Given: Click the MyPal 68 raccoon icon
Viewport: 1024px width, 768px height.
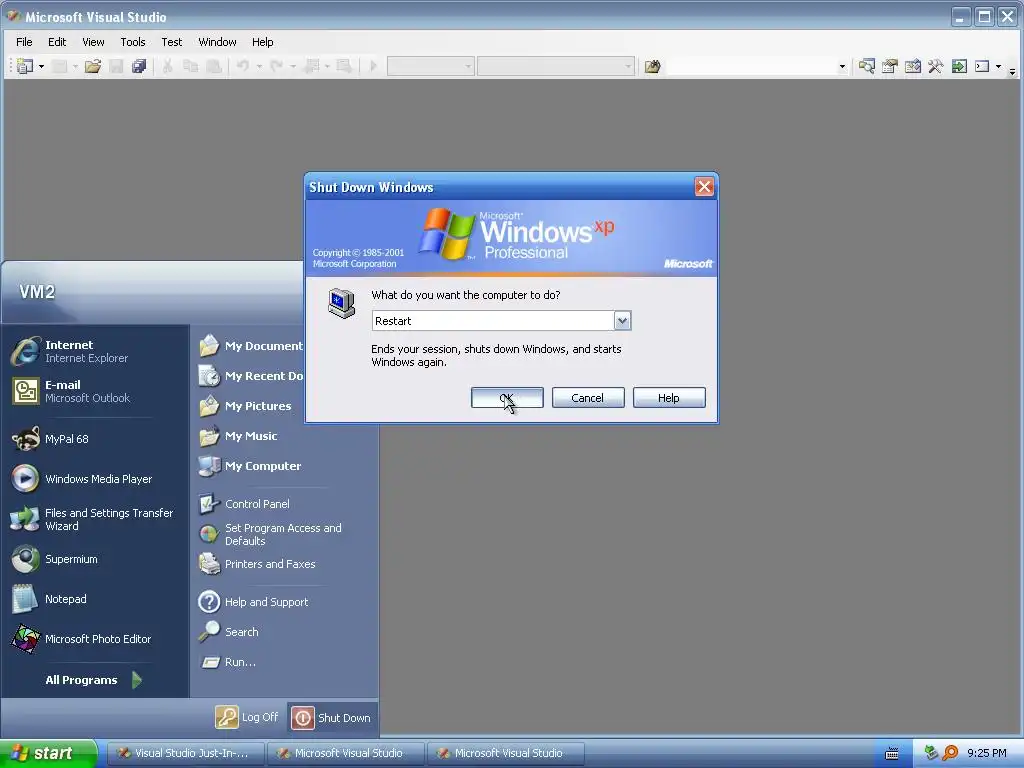Looking at the screenshot, I should coord(25,439).
